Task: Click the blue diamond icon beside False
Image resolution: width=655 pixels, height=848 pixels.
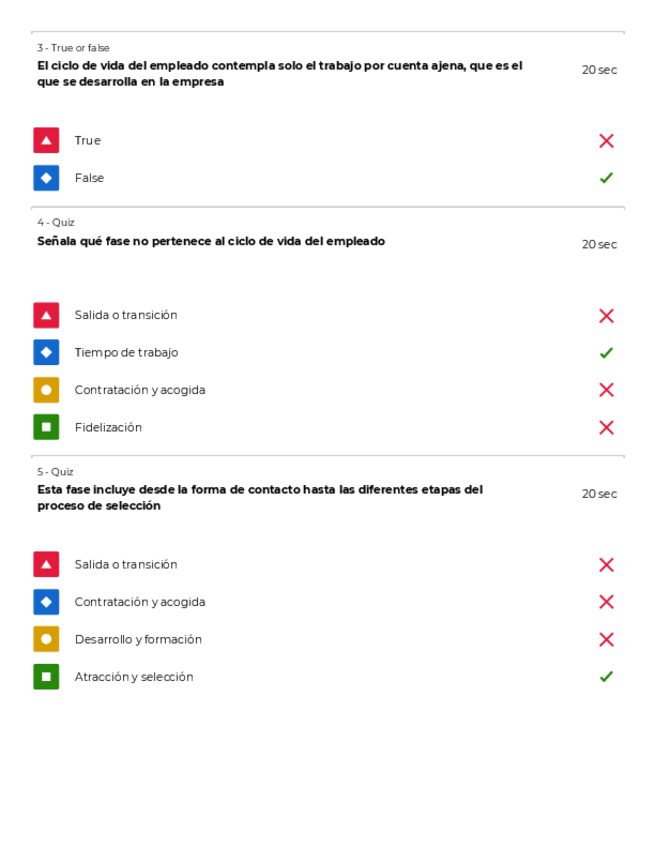Action: pos(46,178)
